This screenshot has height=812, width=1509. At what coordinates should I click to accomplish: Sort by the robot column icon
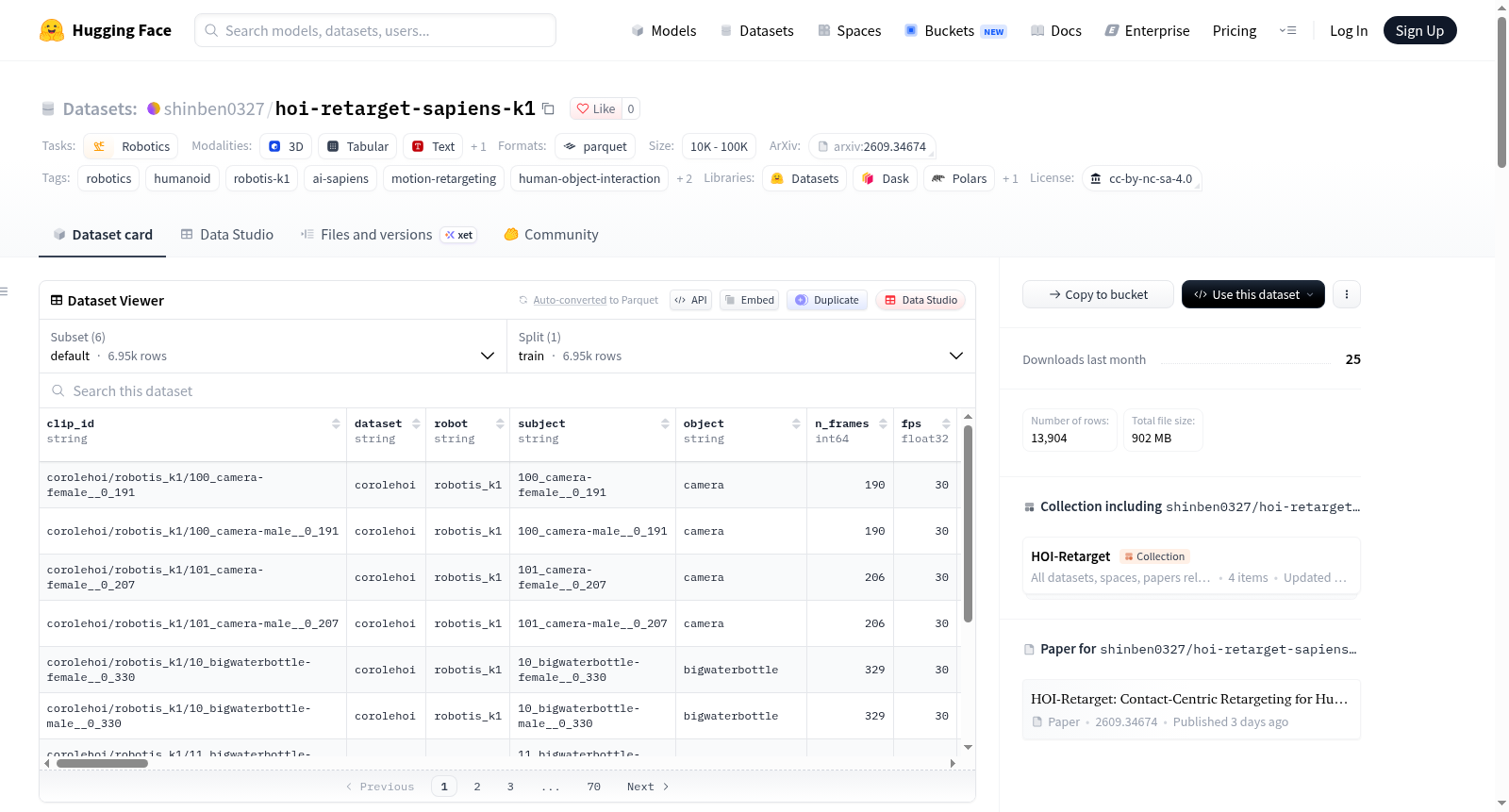(x=500, y=423)
